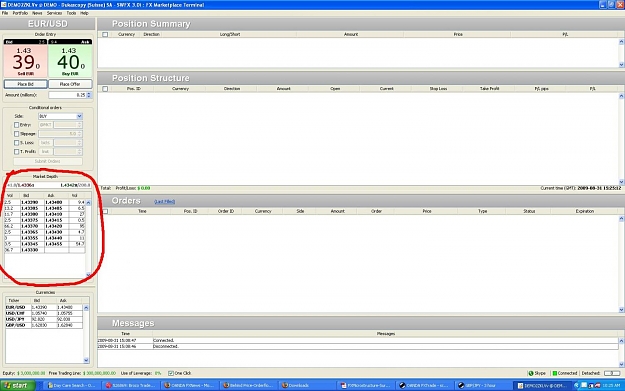The height and width of the screenshot is (391, 625).
Task: Click the red Sell EUR price tile
Action: coord(26,61)
